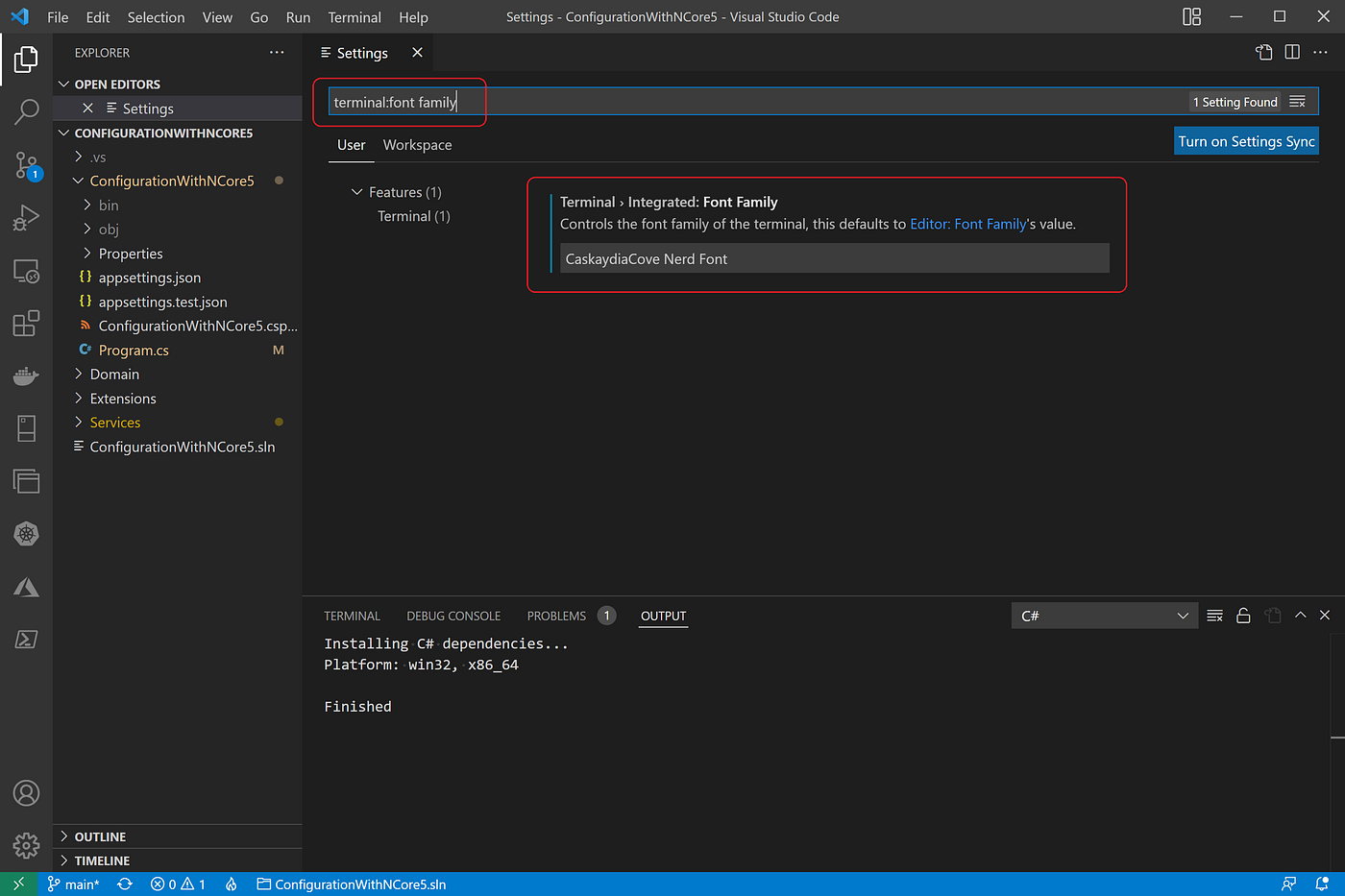
Task: Clear the Output panel
Action: (x=1214, y=615)
